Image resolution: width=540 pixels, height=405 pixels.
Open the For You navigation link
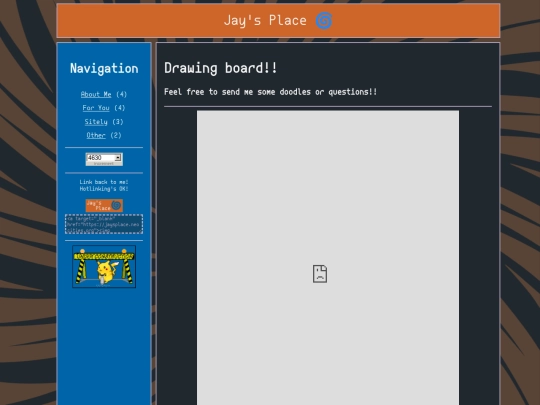96,108
